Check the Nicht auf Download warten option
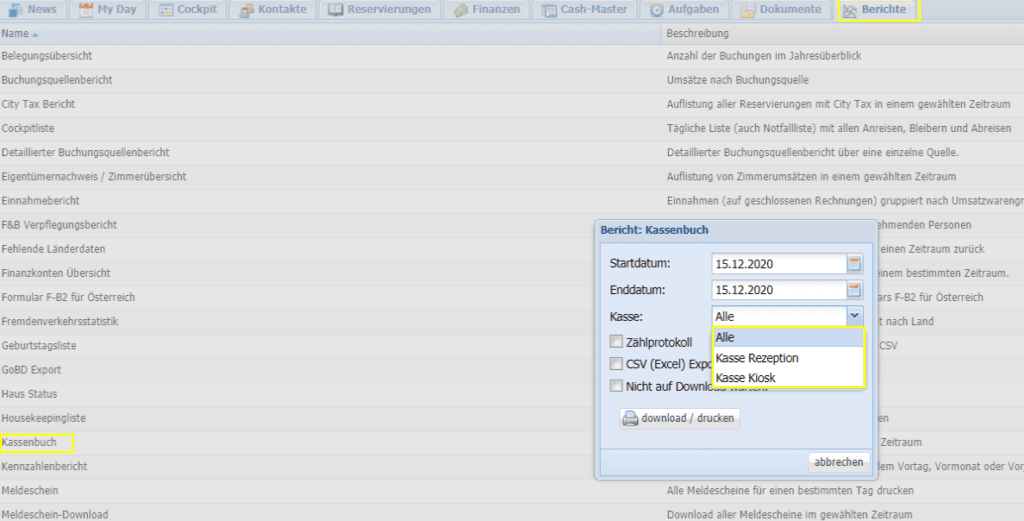Image resolution: width=1024 pixels, height=521 pixels. click(616, 385)
